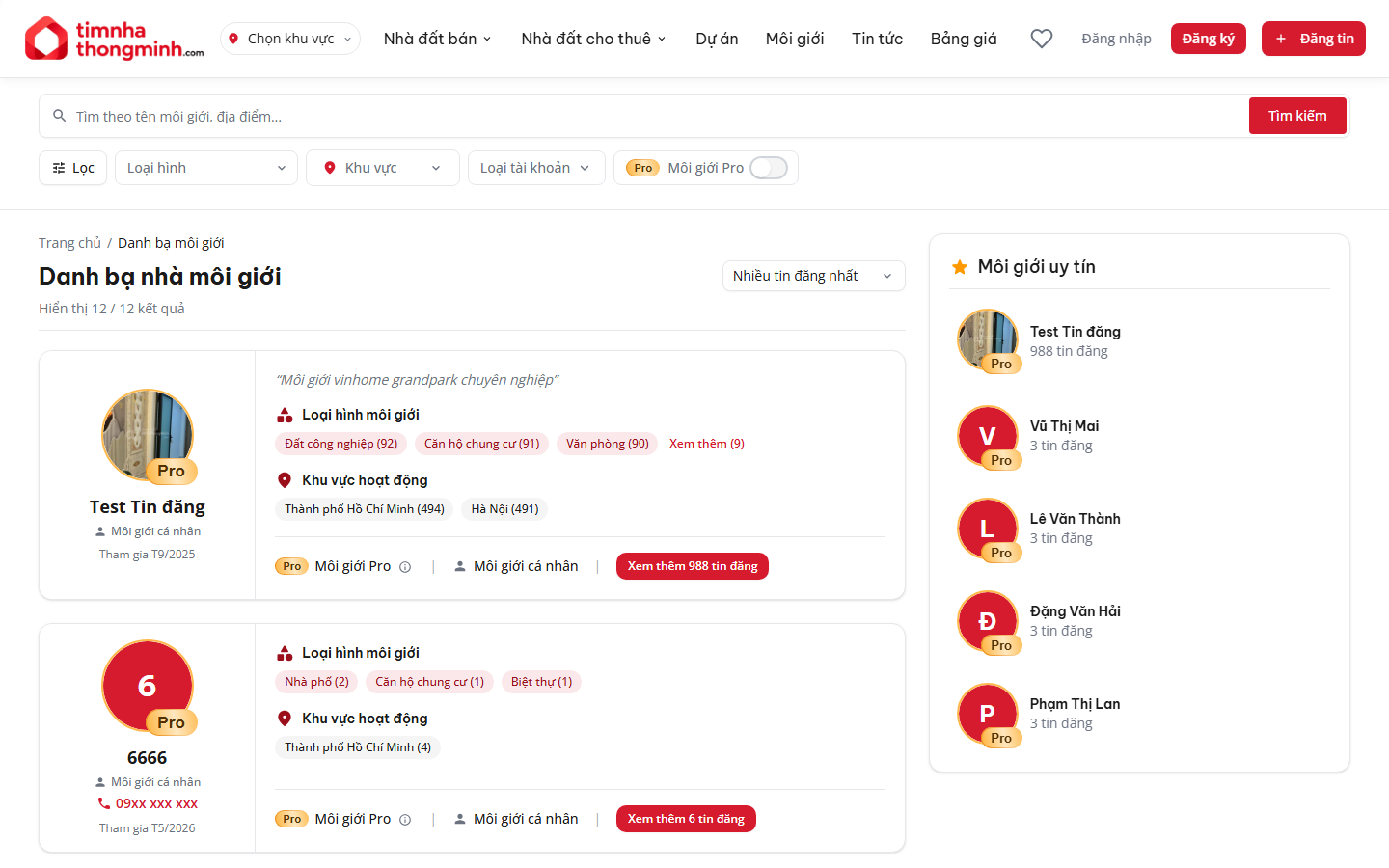Click the Trang chủ breadcrumb link
The width and height of the screenshot is (1389, 868).
coord(69,243)
